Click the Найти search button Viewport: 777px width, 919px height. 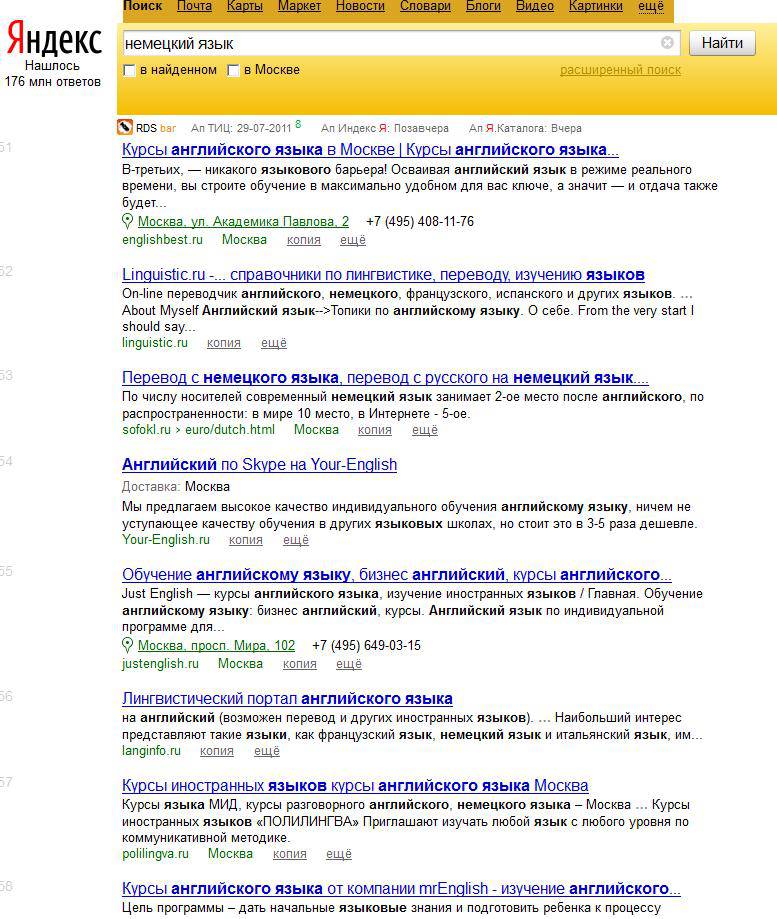pos(722,43)
